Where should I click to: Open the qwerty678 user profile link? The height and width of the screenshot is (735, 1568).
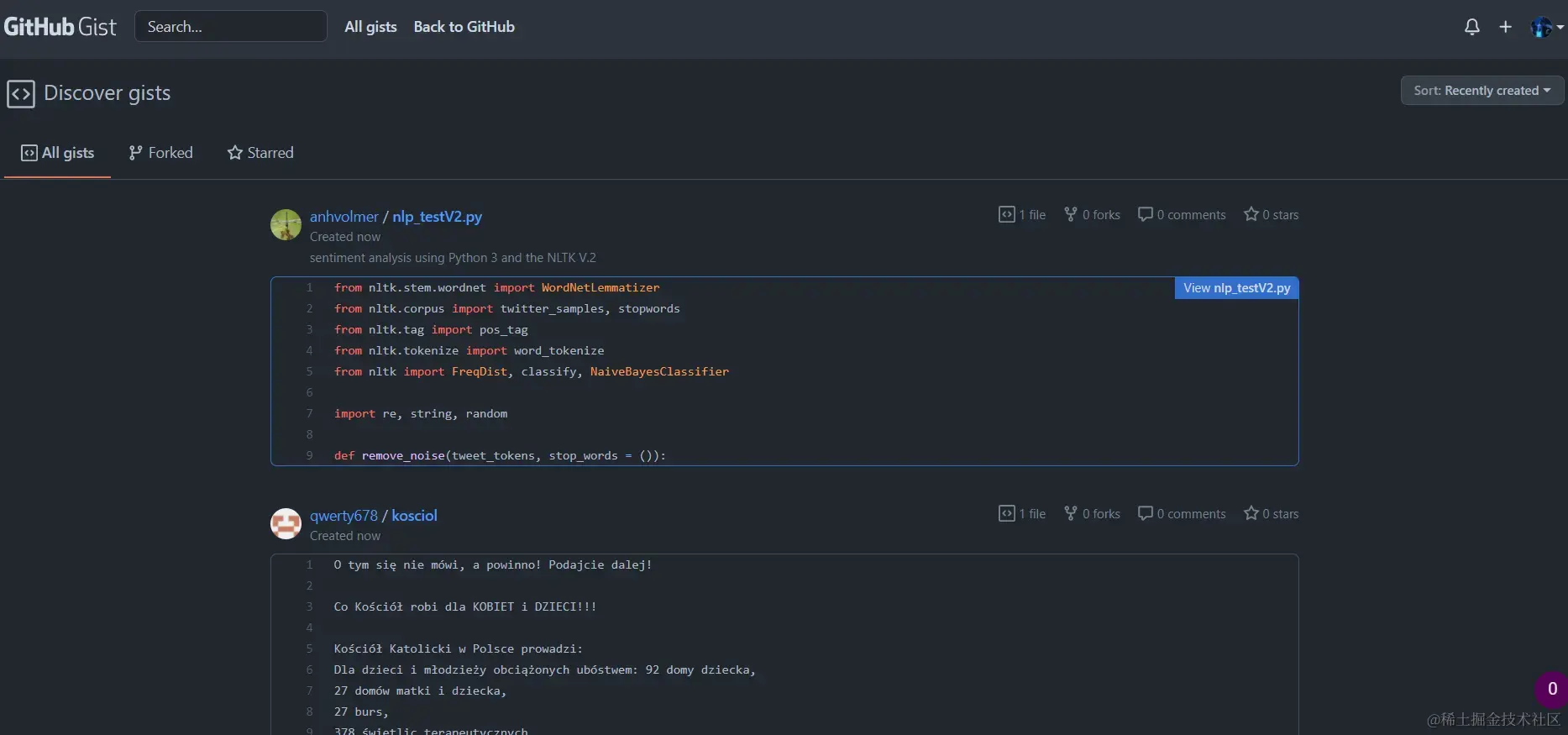tap(343, 516)
